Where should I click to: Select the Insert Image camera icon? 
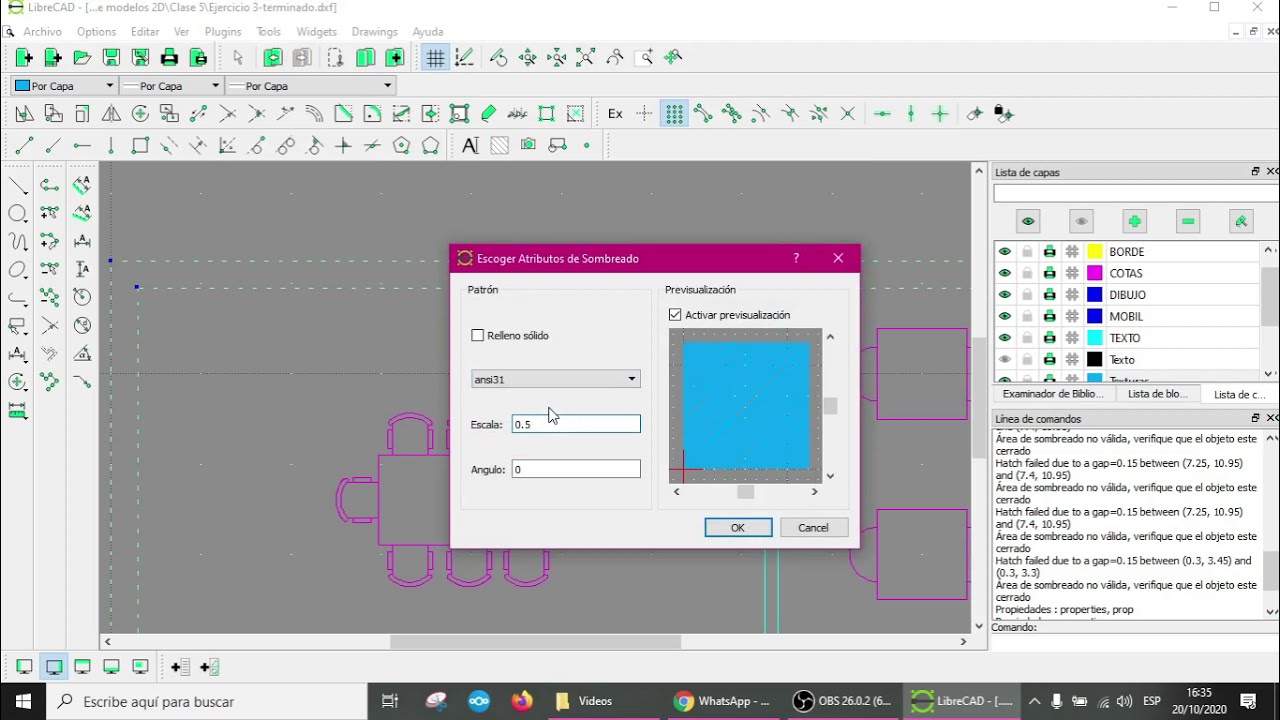coord(528,146)
